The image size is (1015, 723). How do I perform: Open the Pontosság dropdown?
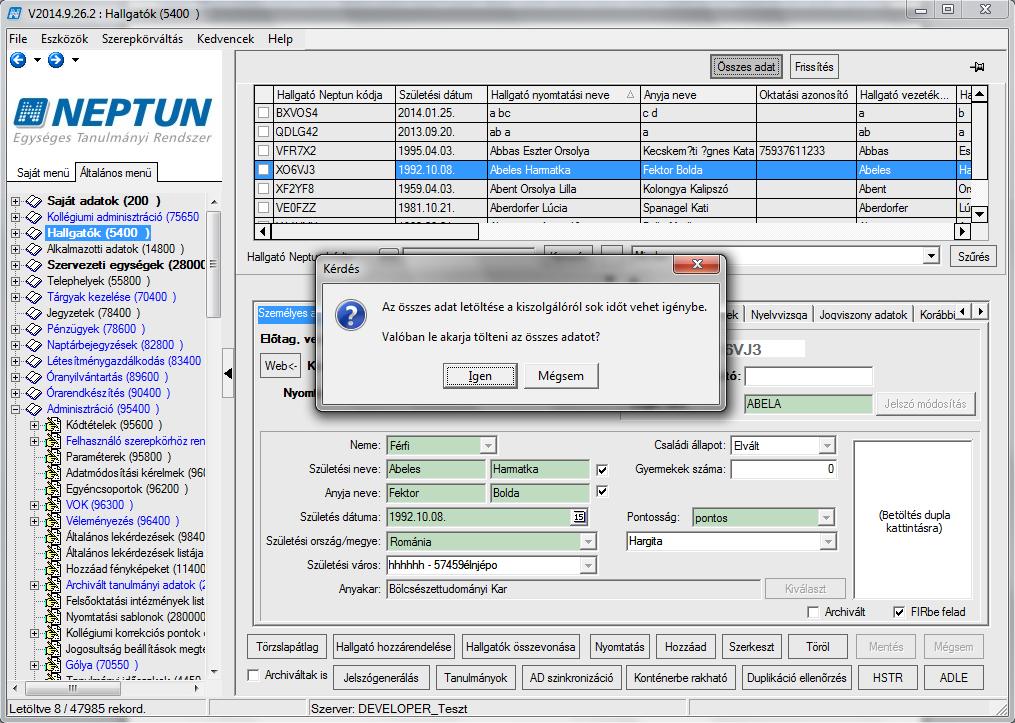coord(826,518)
